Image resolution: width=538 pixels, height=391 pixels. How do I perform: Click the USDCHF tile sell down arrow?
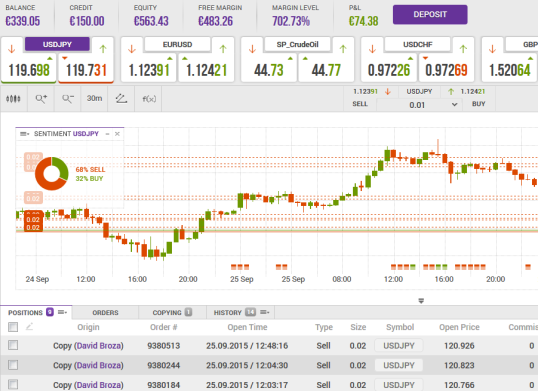pyautogui.click(x=372, y=49)
